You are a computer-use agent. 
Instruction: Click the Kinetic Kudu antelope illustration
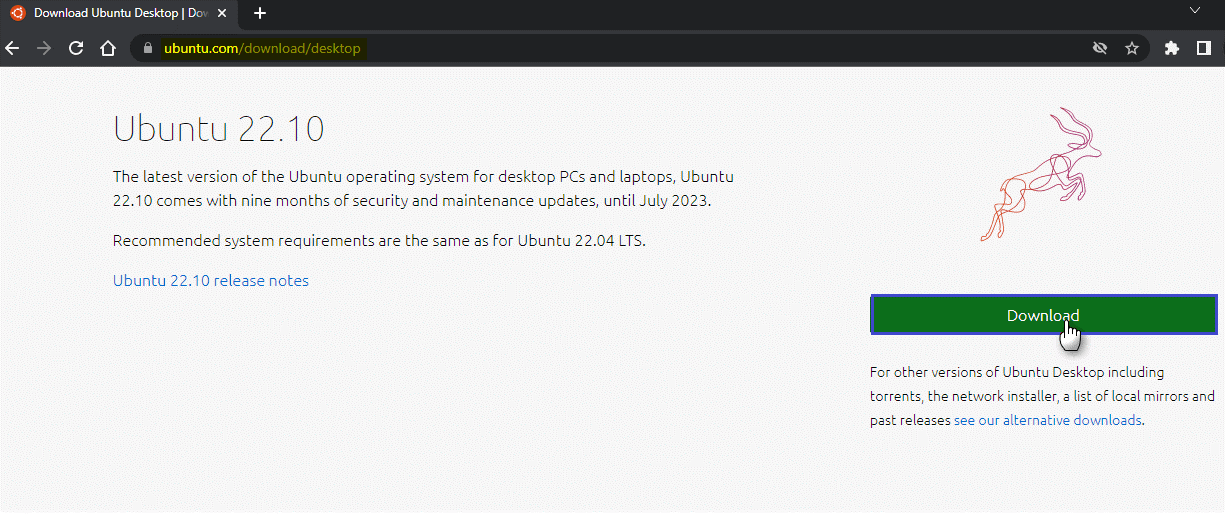coord(1040,176)
